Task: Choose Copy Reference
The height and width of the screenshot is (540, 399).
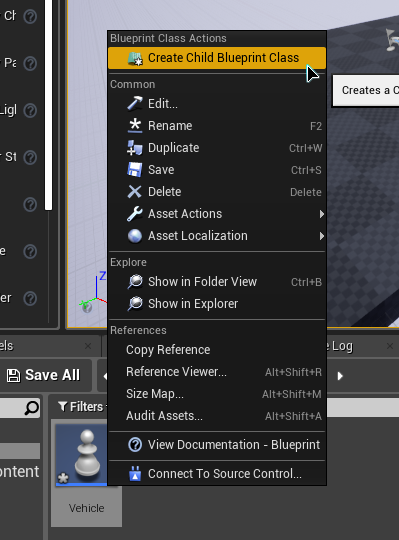Action: pyautogui.click(x=217, y=350)
